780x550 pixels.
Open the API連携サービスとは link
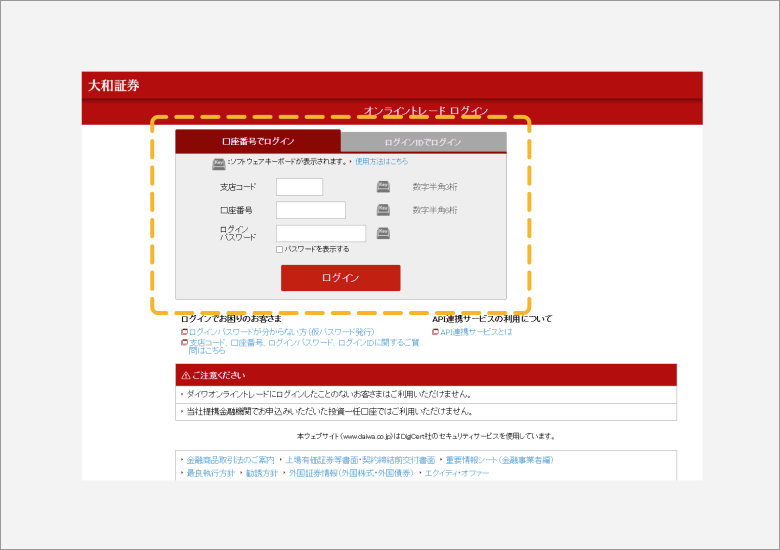(476, 332)
